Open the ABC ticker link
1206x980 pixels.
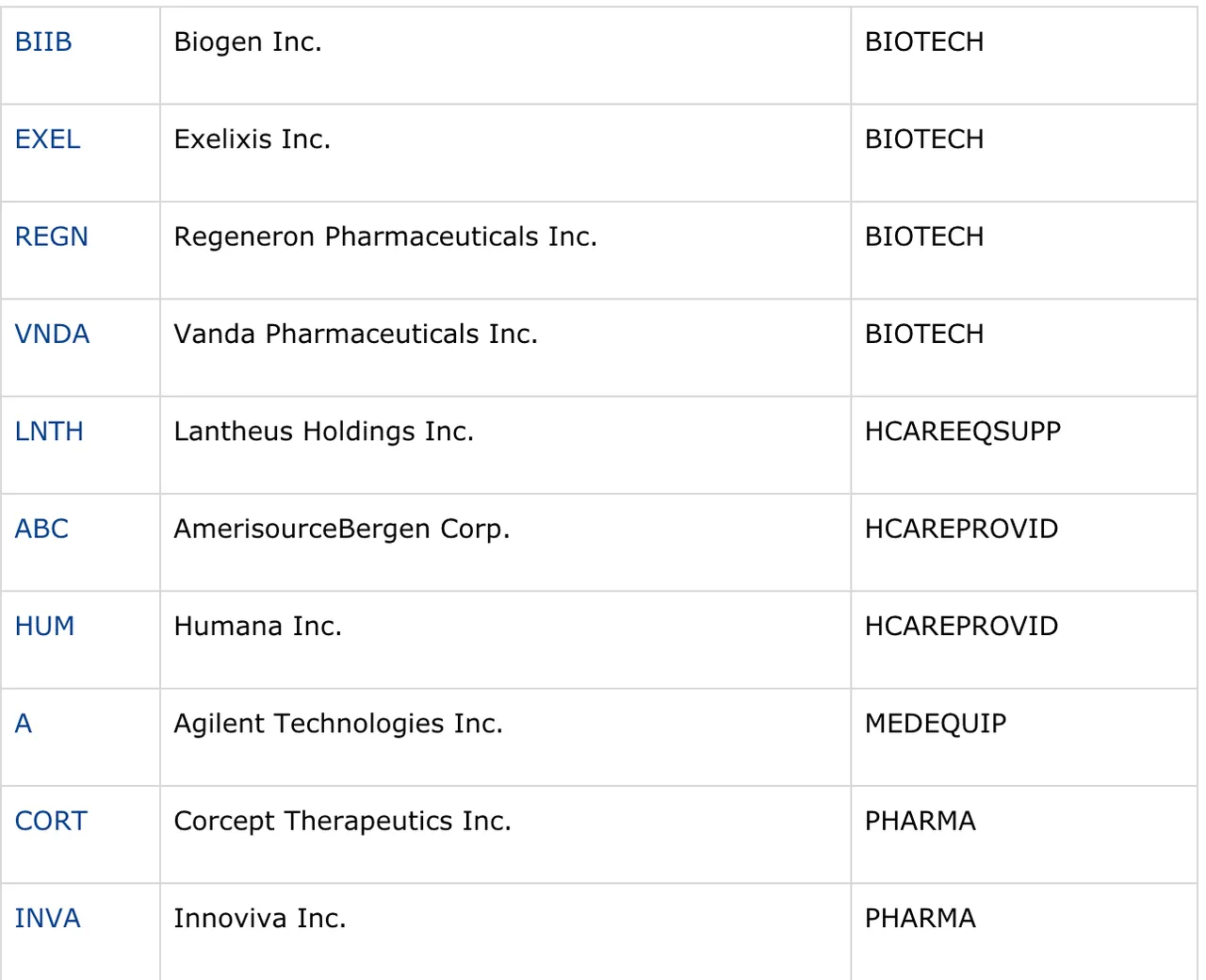41,529
